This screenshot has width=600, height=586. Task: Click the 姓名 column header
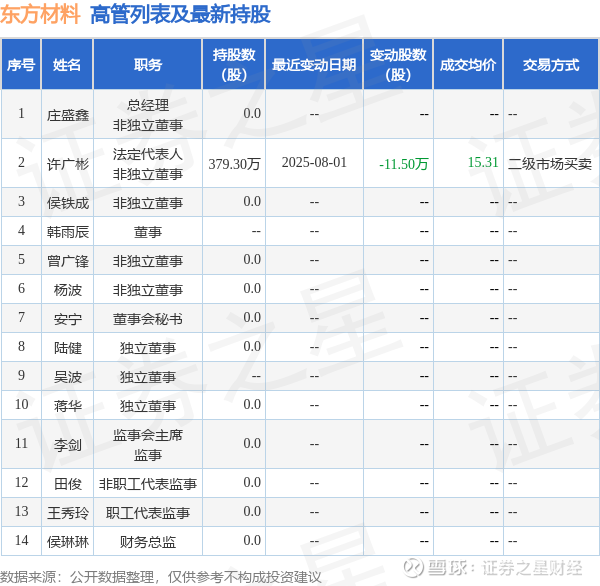coord(67,64)
